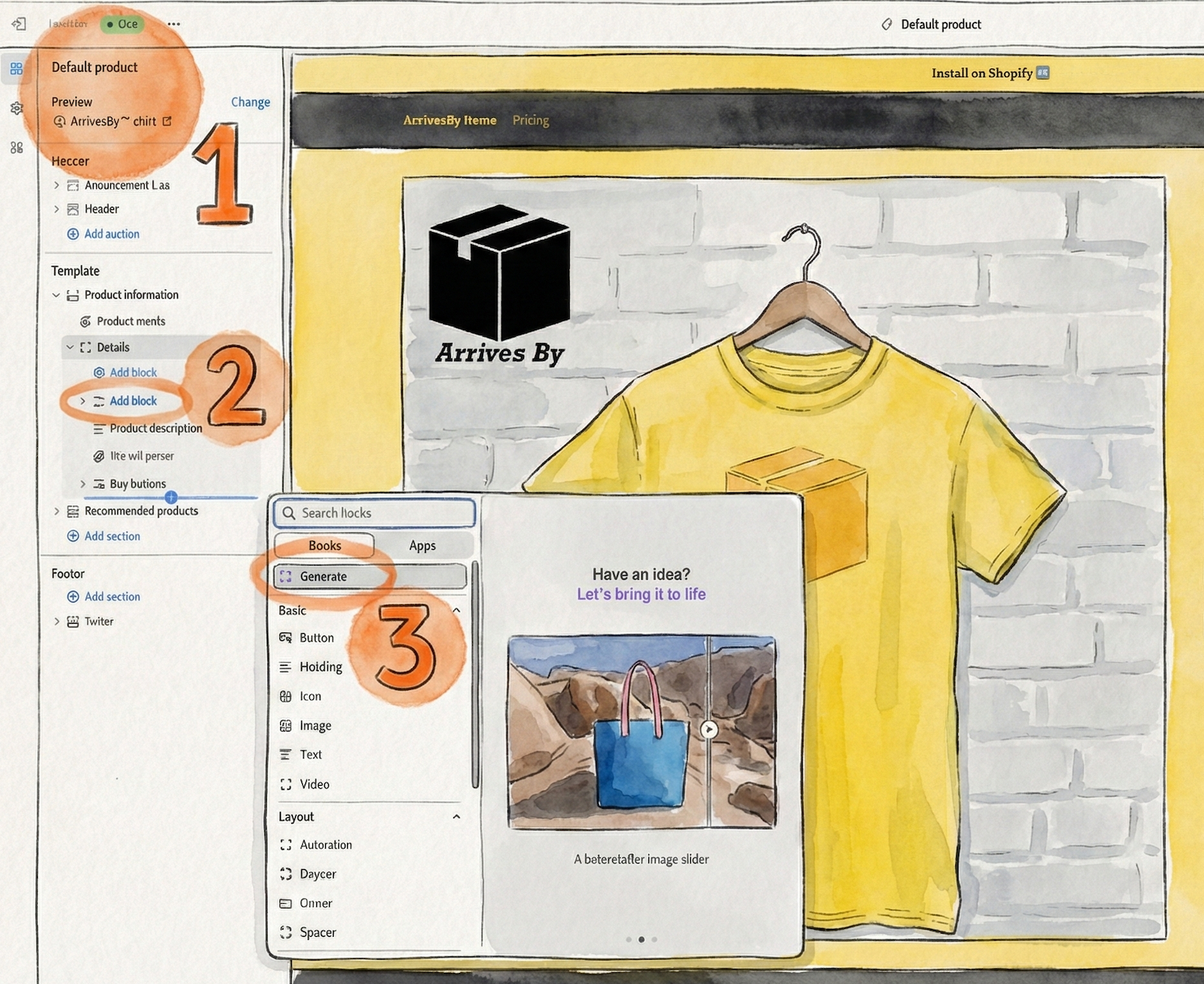
Task: Switch to the Apps tab
Action: coord(424,545)
